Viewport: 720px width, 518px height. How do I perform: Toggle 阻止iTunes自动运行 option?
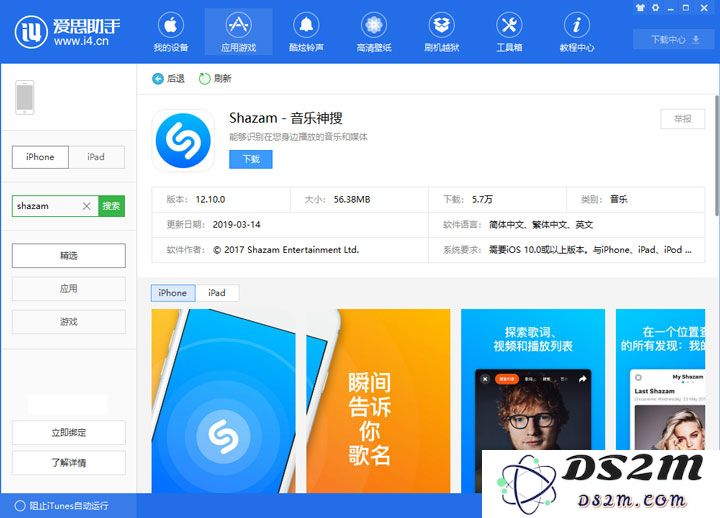point(62,506)
